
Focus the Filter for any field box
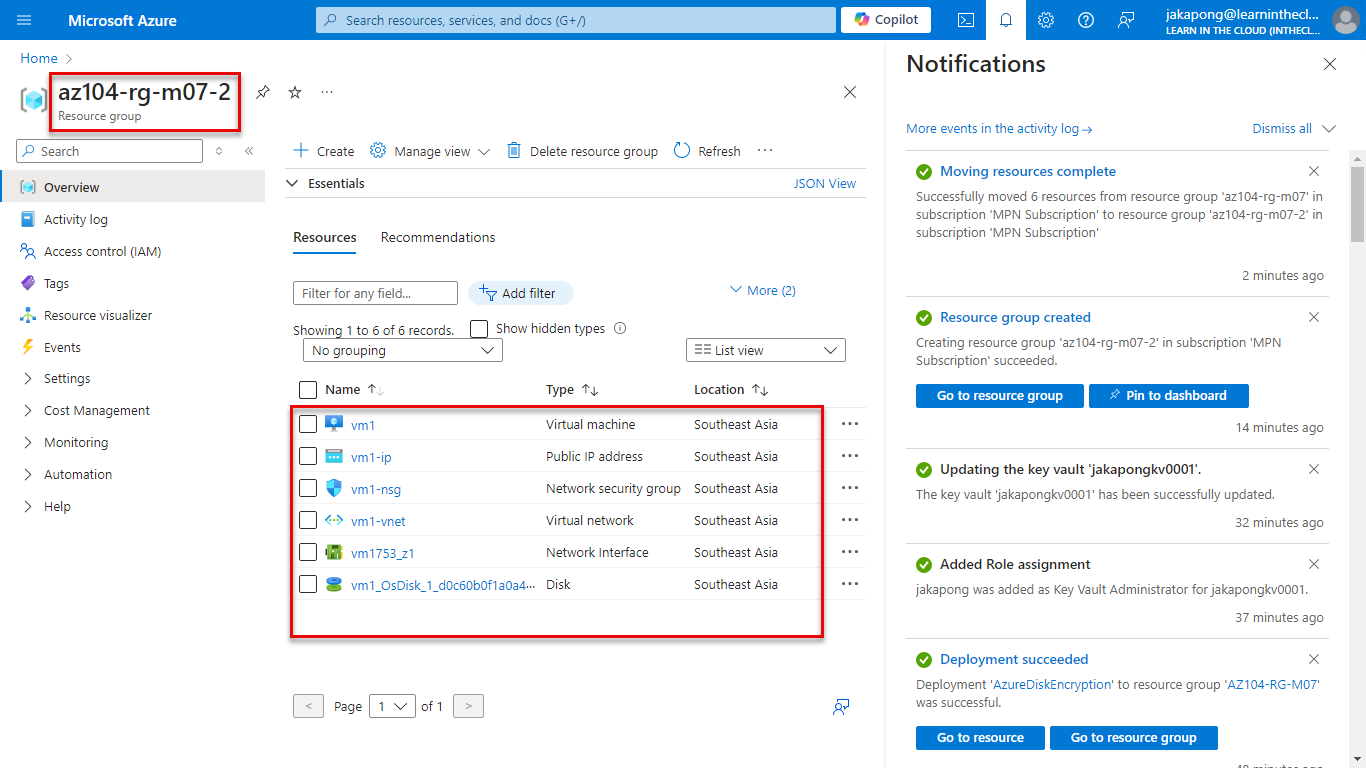click(375, 293)
